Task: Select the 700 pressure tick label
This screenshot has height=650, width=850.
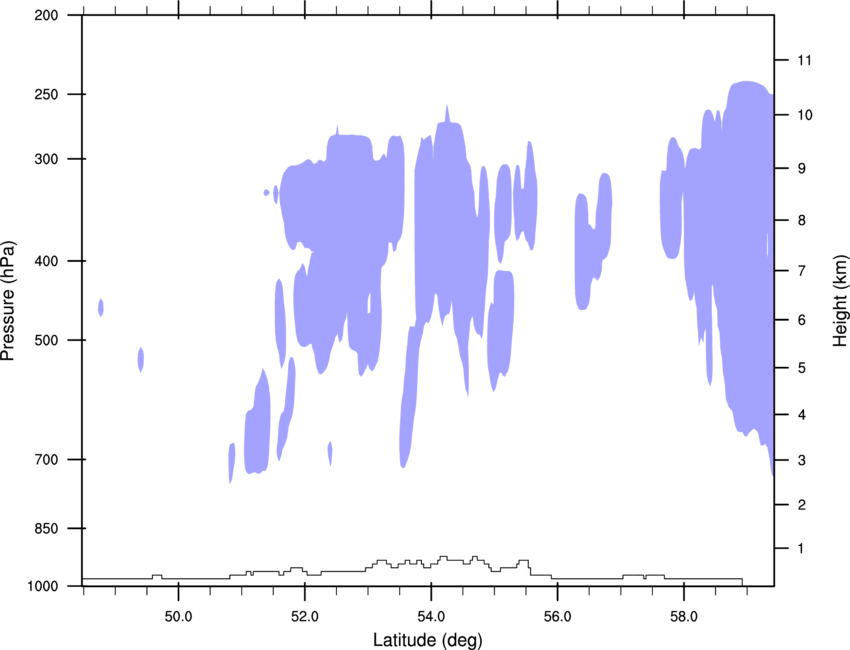Action: [x=46, y=460]
